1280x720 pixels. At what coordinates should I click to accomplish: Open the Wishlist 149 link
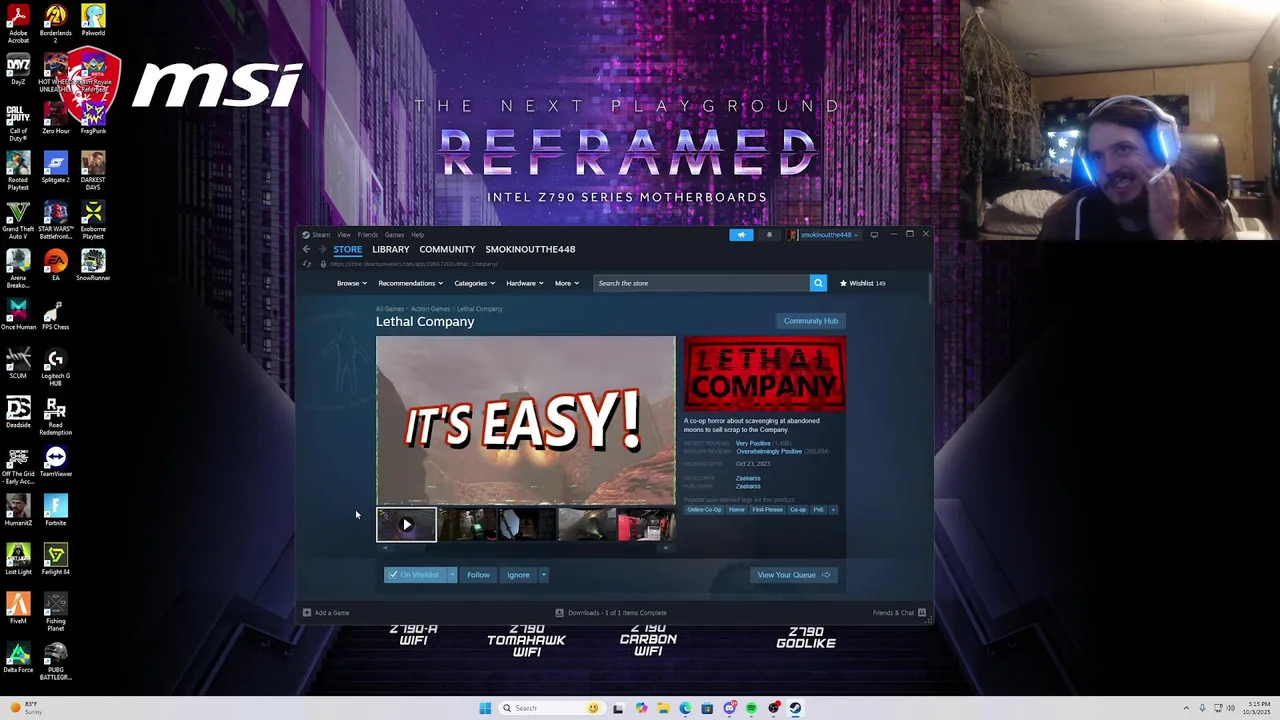click(862, 283)
